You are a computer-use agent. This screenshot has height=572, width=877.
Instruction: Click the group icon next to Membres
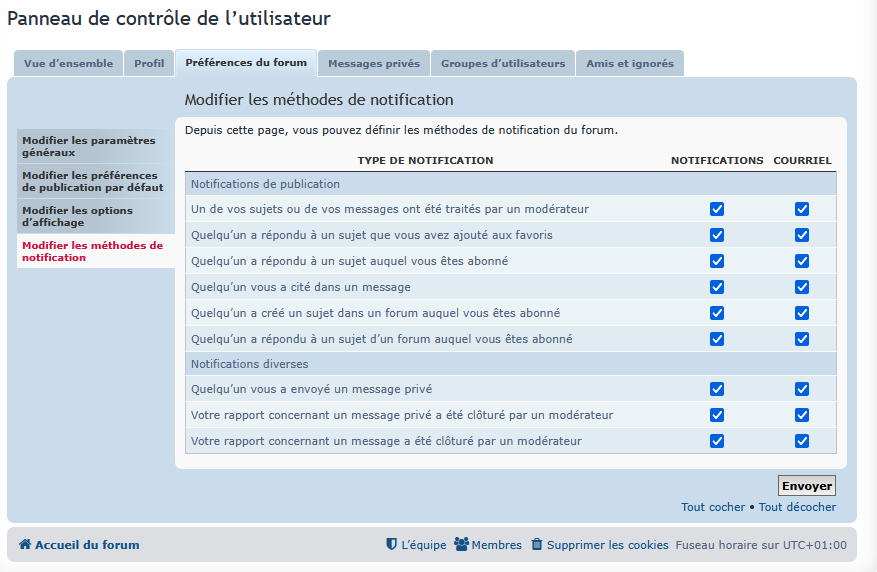click(x=461, y=544)
